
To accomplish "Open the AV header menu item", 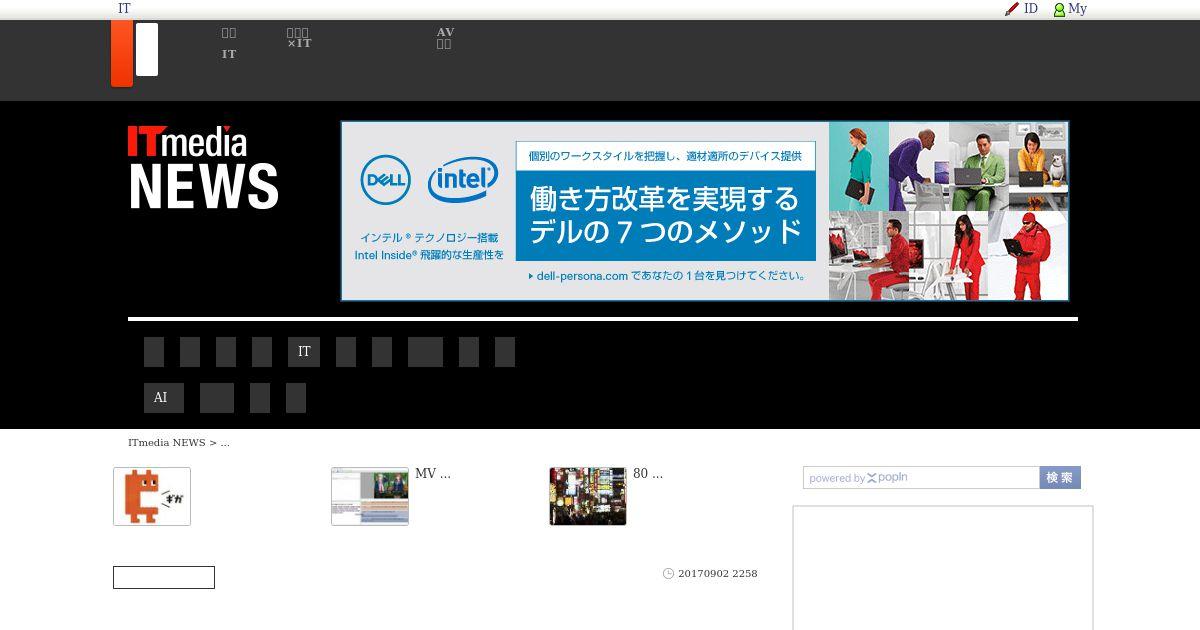I will (x=445, y=38).
